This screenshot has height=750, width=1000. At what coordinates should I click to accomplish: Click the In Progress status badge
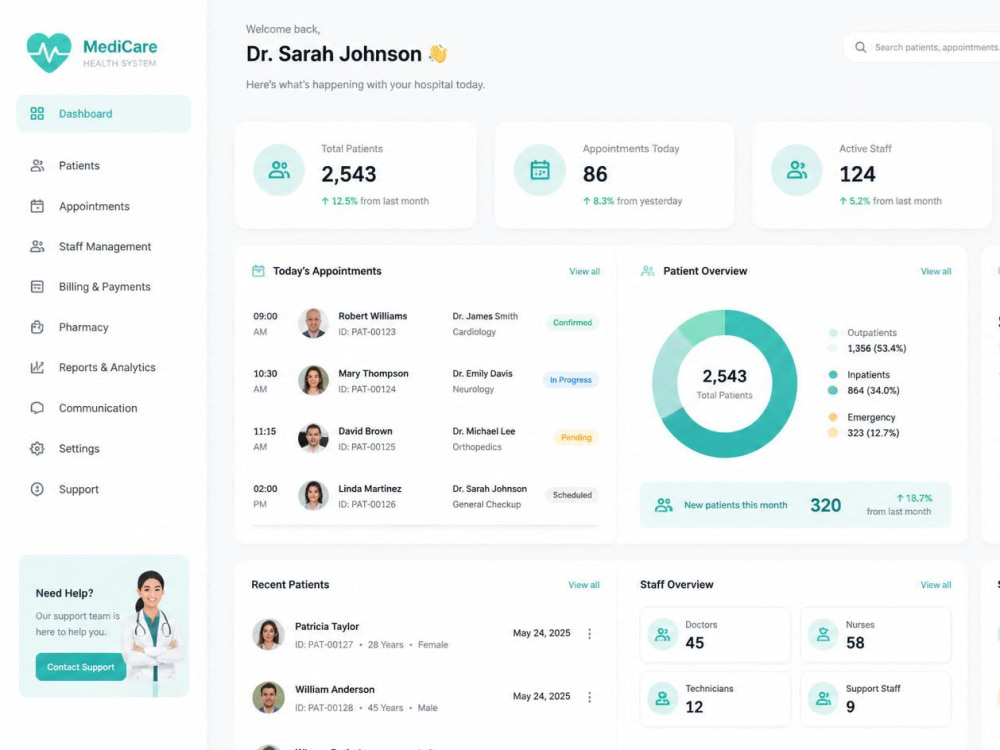[571, 380]
